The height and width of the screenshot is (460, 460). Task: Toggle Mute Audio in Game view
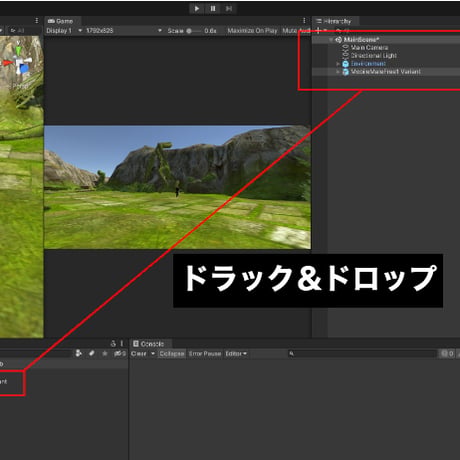pyautogui.click(x=296, y=31)
